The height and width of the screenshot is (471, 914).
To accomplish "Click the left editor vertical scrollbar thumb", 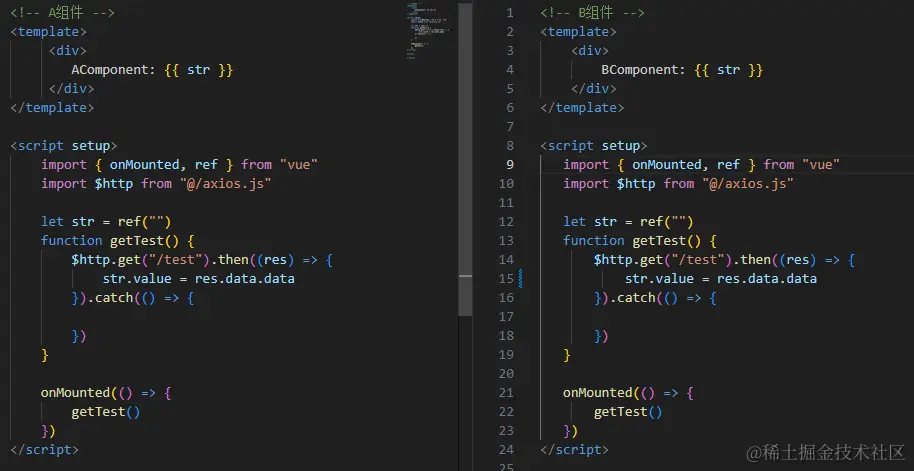I will click(x=465, y=159).
